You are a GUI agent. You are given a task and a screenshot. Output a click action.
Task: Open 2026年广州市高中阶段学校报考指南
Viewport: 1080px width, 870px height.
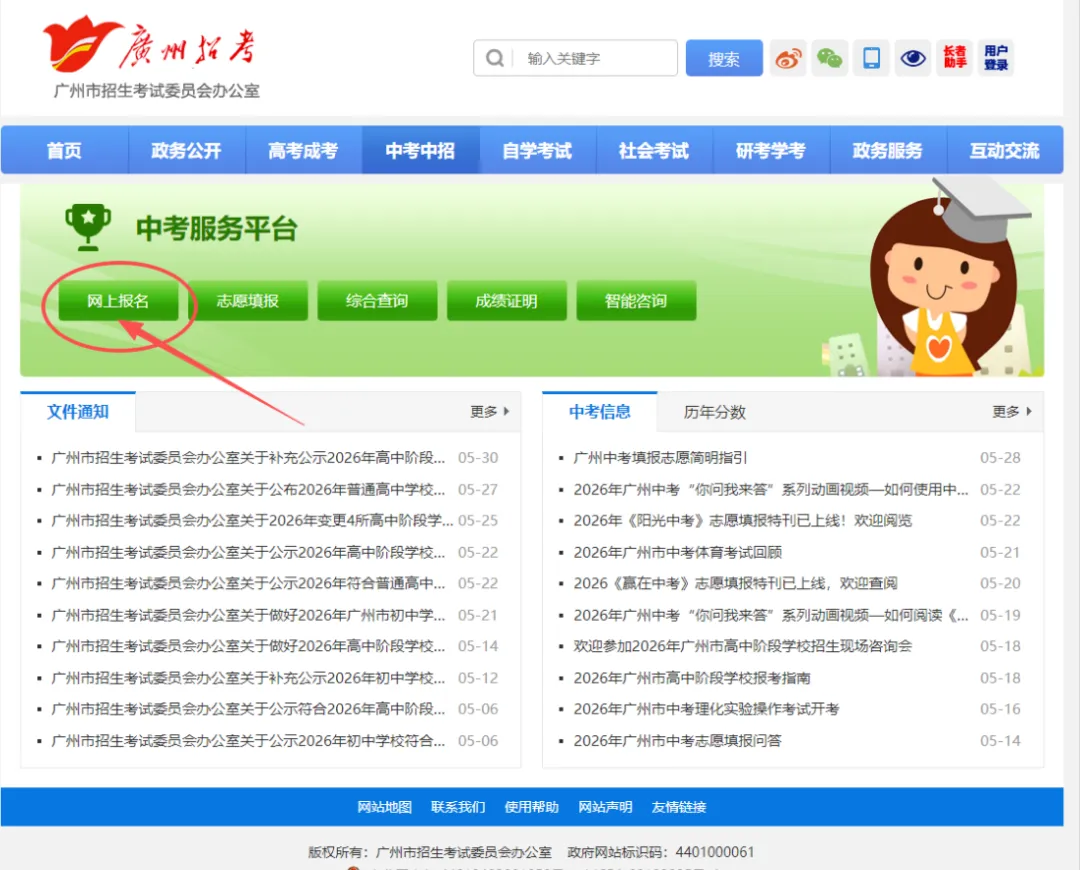[x=692, y=677]
